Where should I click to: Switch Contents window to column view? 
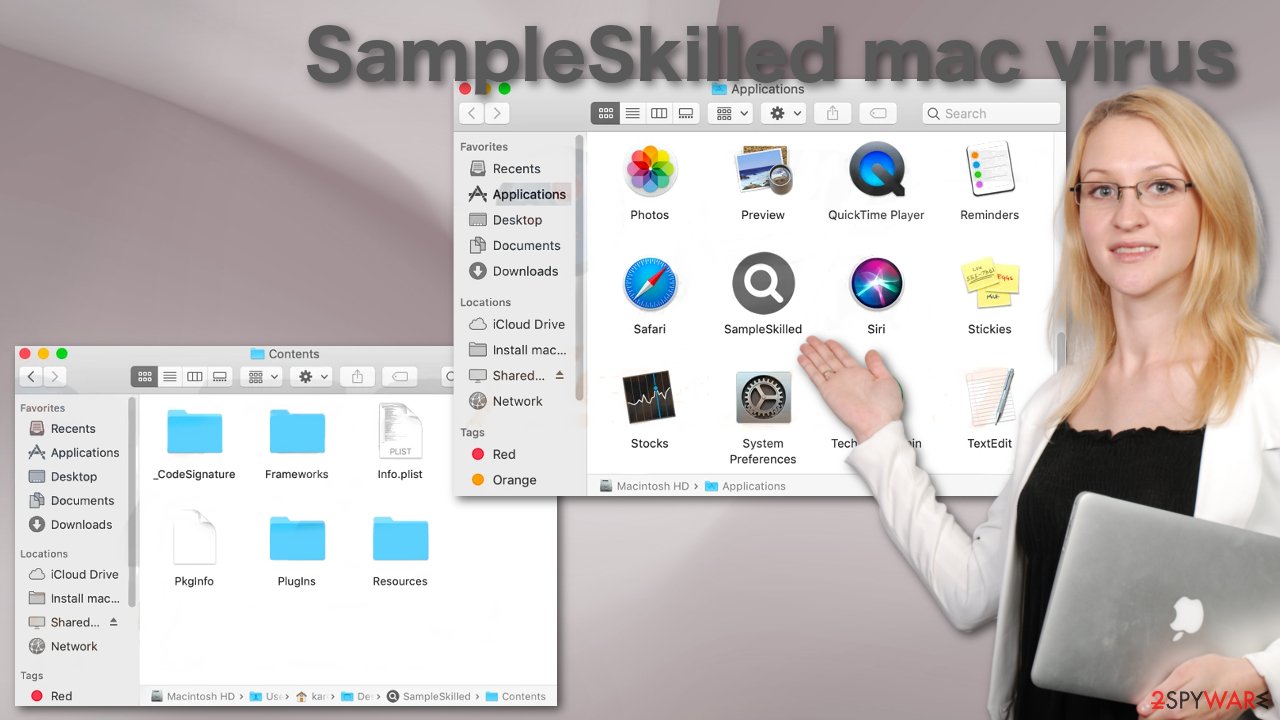[x=195, y=377]
